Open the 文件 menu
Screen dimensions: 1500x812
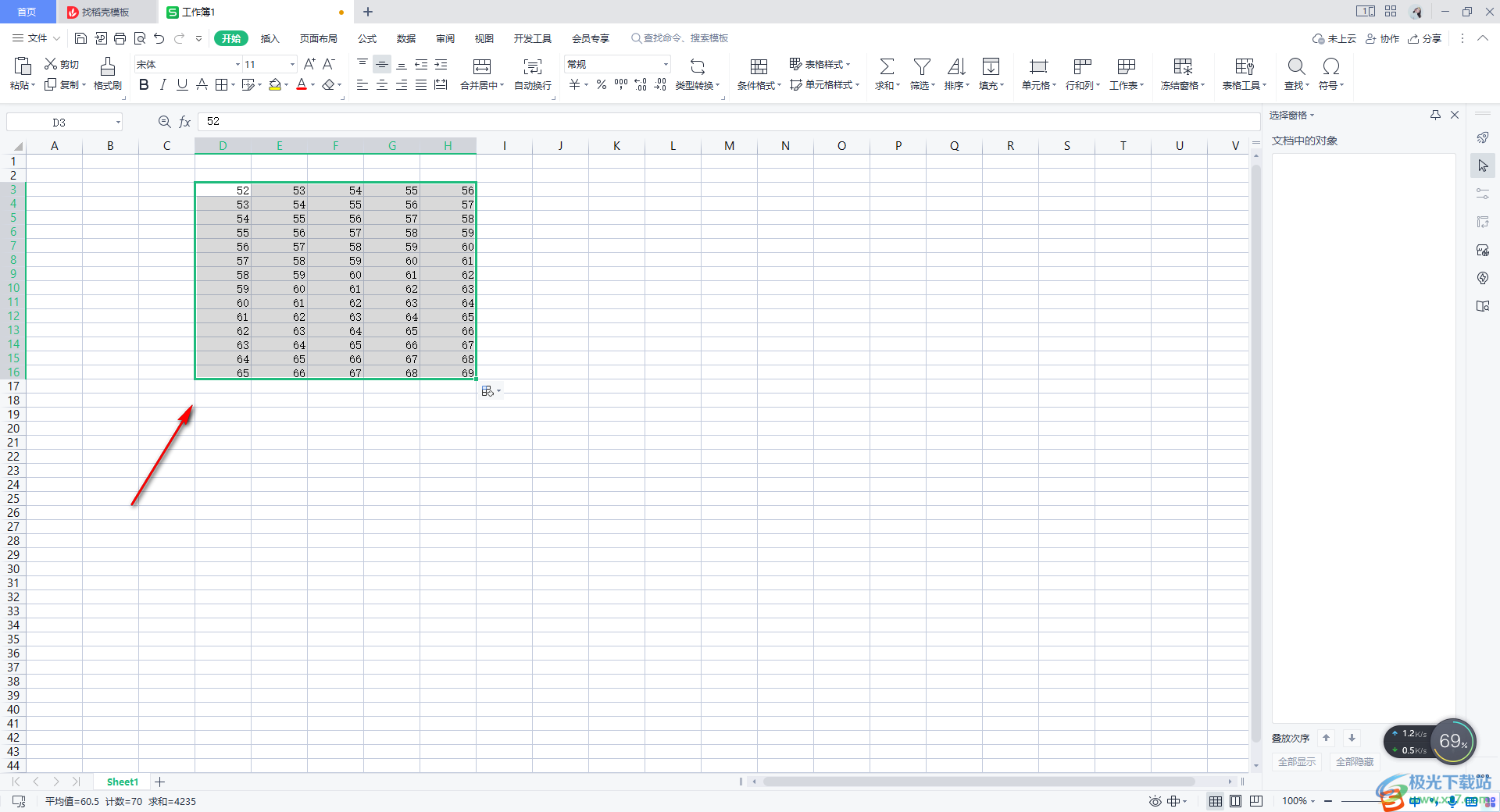(x=36, y=38)
